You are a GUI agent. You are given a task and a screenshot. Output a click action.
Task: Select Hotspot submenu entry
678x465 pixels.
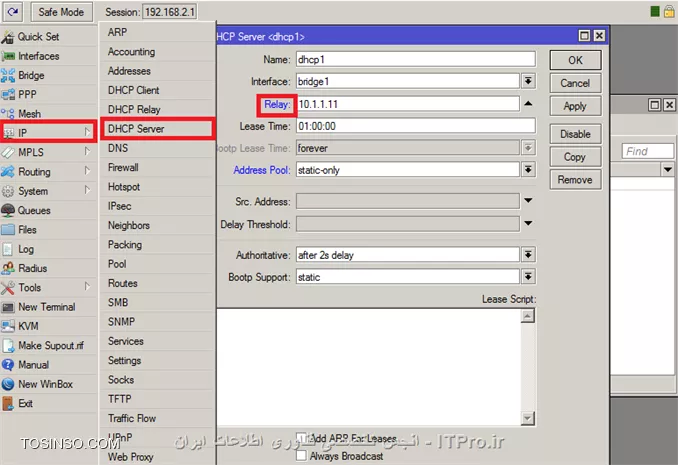(x=158, y=187)
